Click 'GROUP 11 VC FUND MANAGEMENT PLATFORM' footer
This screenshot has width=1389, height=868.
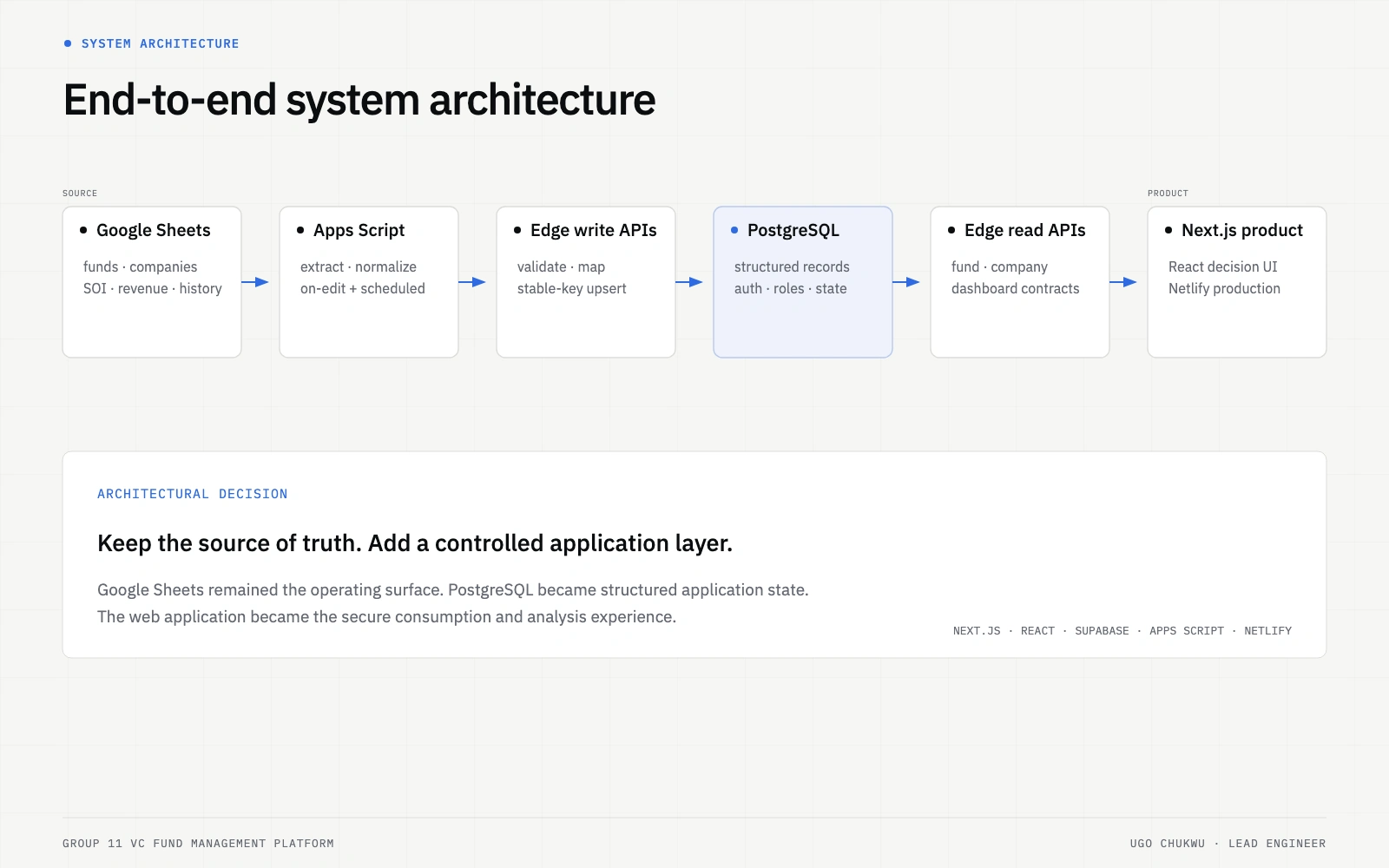pyautogui.click(x=198, y=844)
